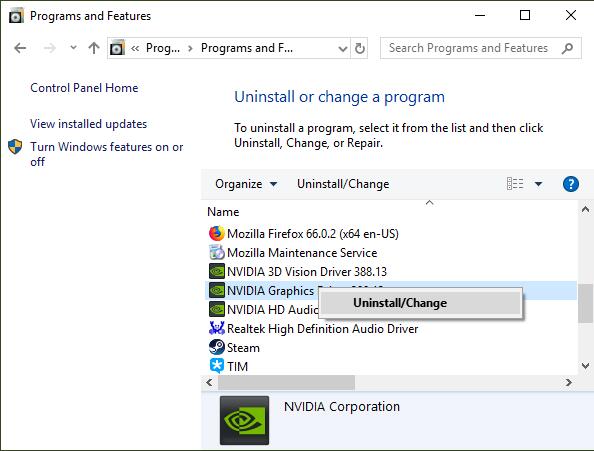Click vertical scrollbar up arrow
Image resolution: width=594 pixels, height=451 pixels.
(x=585, y=209)
